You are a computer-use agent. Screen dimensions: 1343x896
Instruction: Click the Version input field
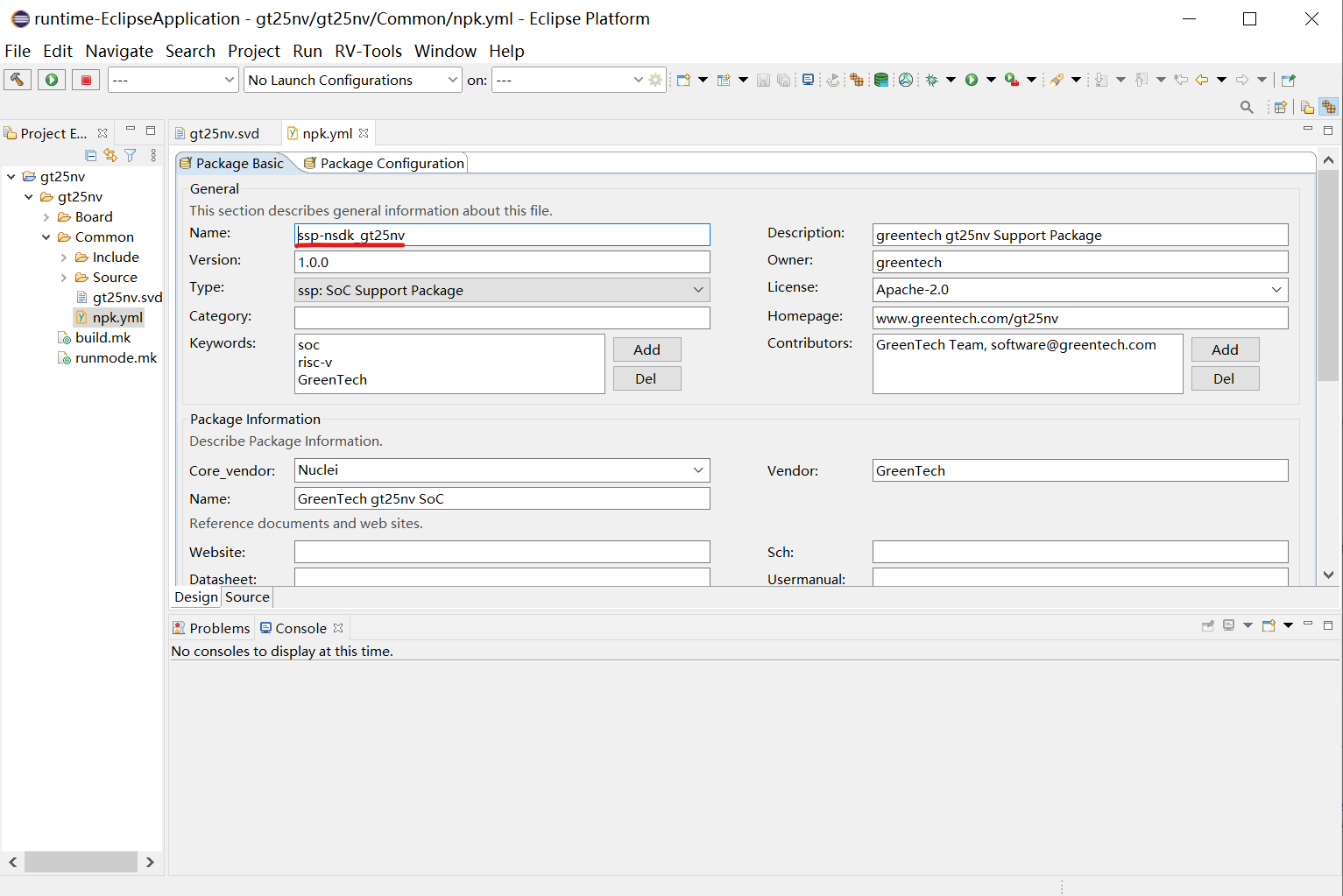(x=502, y=262)
